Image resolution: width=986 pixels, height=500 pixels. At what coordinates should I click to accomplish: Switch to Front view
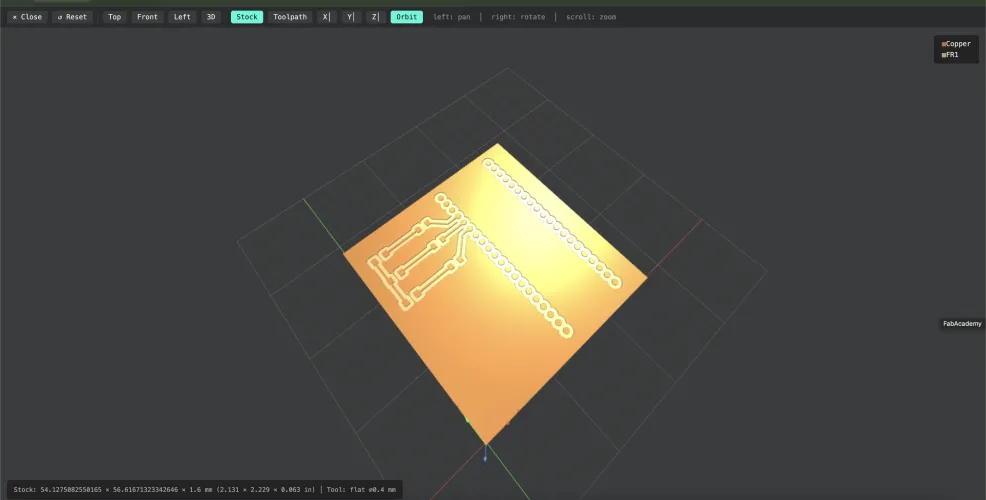[147, 17]
